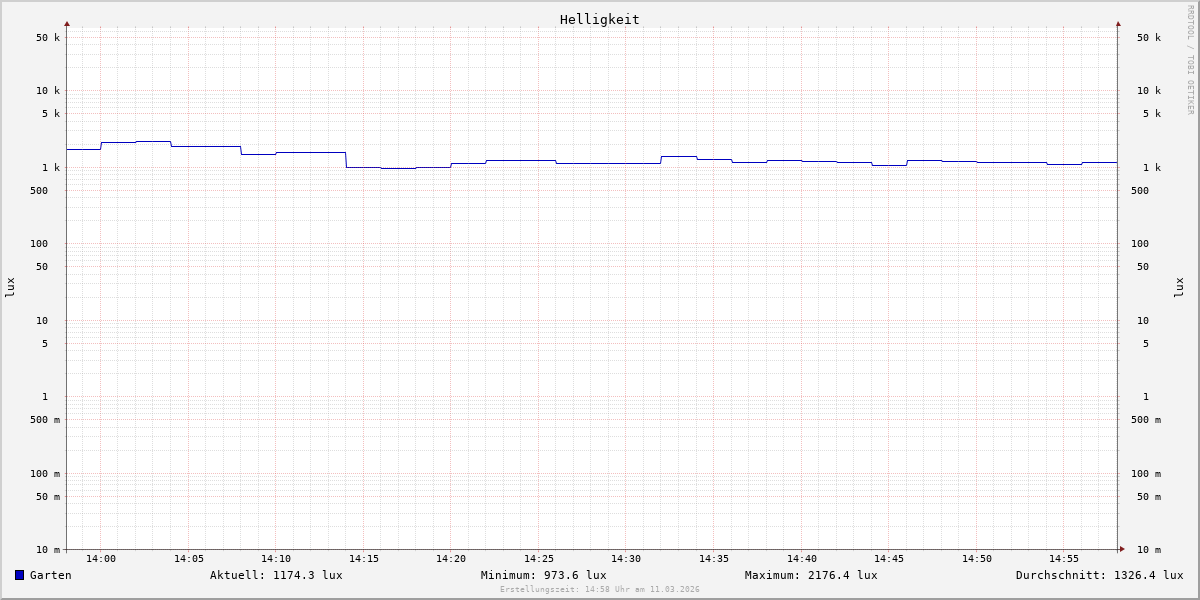Click the red arrow ending the time axis
1200x600 pixels.
coord(1122,549)
